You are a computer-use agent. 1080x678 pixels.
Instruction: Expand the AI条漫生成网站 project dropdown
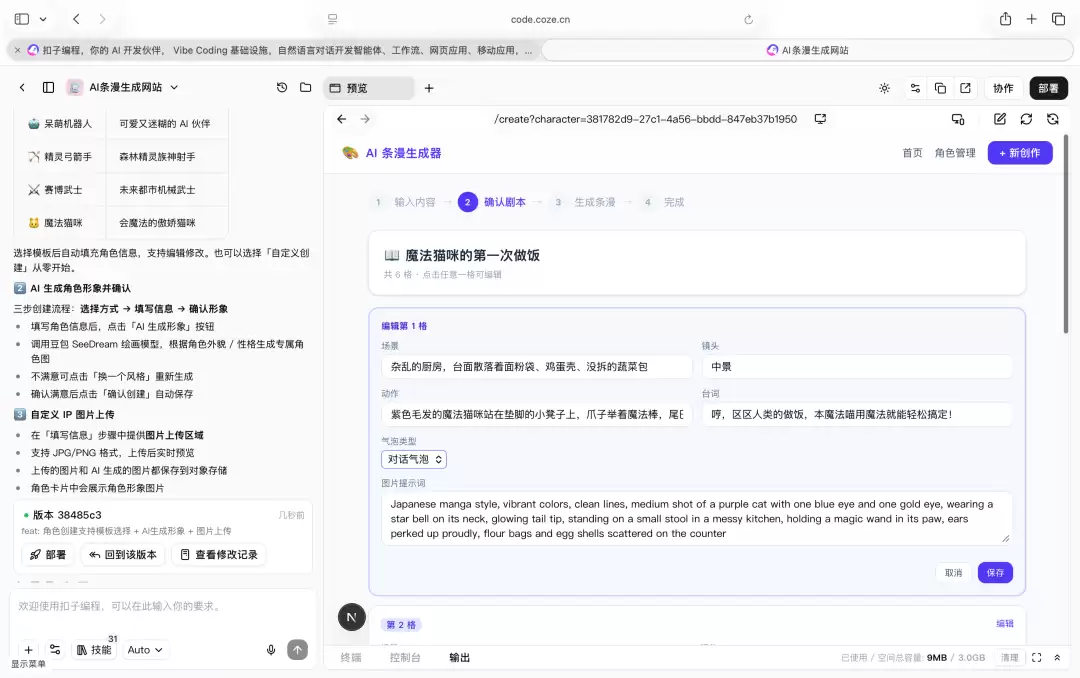pos(174,88)
